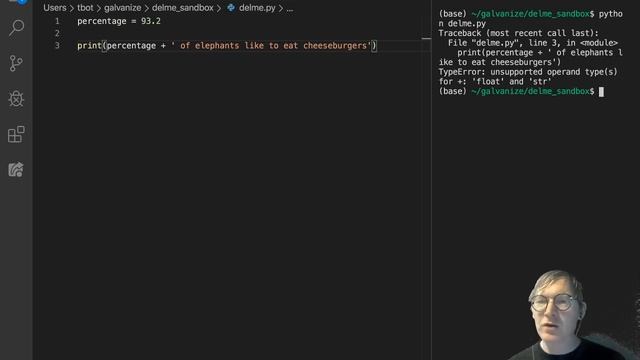Click the minimap marker right of editor

(x=426, y=38)
